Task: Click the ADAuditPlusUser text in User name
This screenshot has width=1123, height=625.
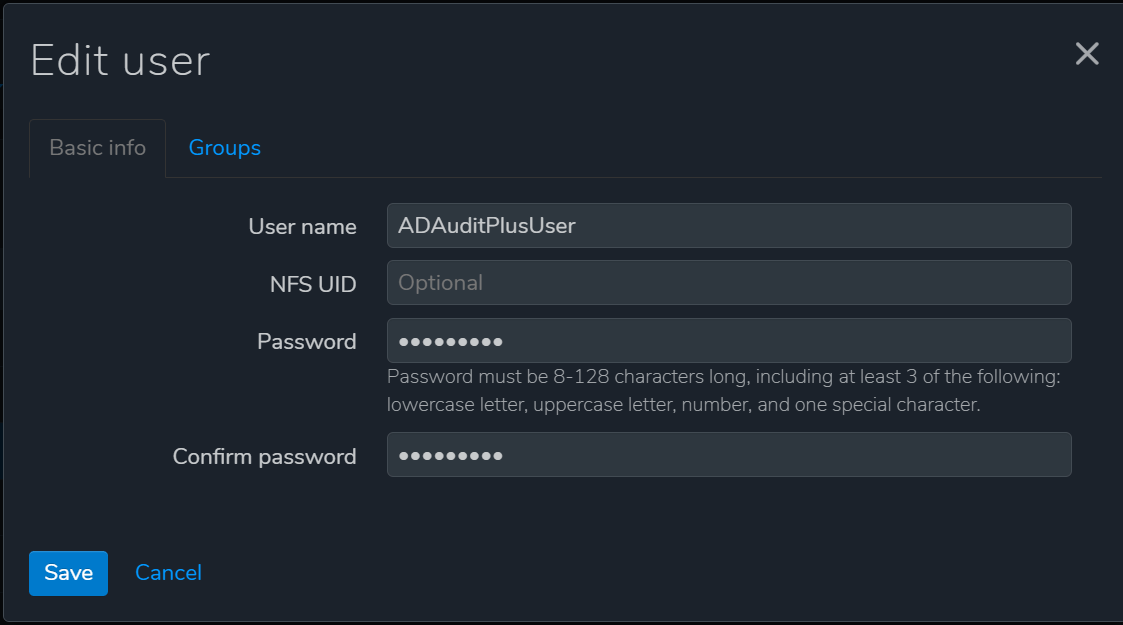Action: 487,226
